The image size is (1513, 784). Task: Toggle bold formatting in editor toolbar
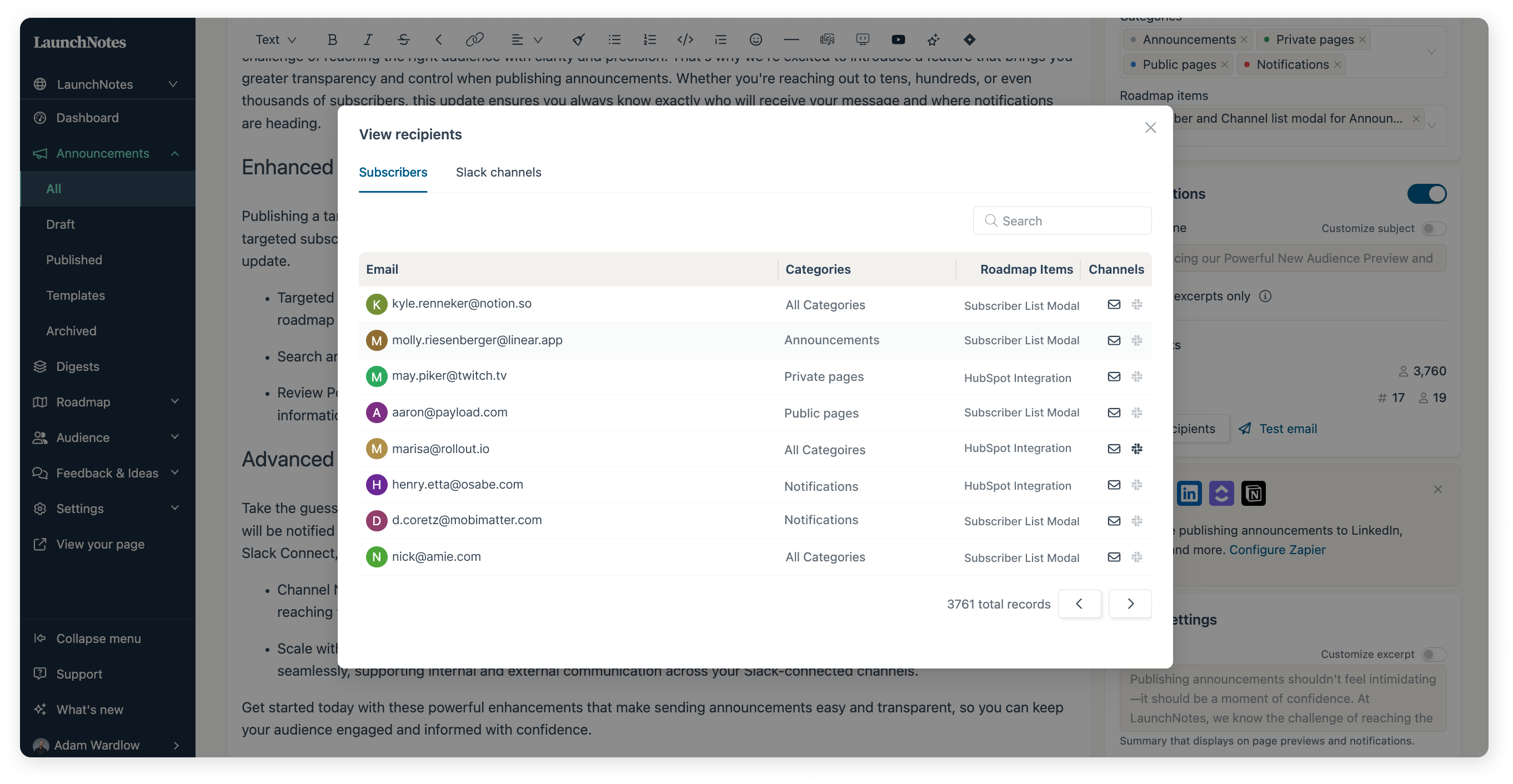(x=332, y=39)
